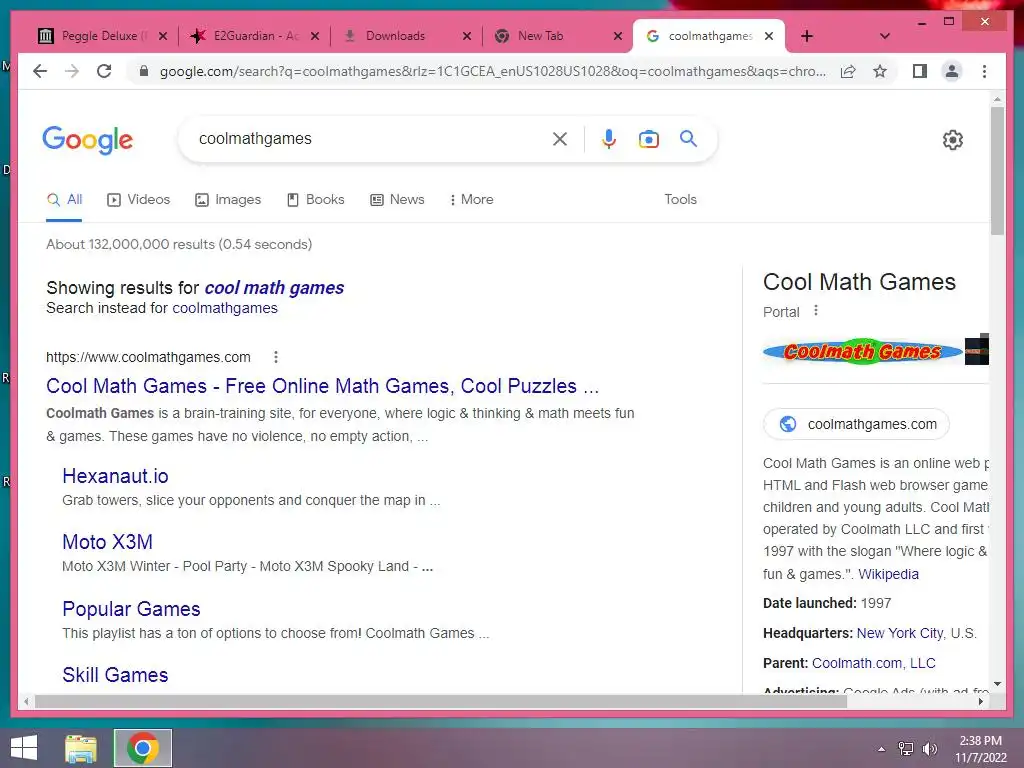Click the vertical scrollbar thumb
Screen dimensions: 1024x768
[997, 171]
